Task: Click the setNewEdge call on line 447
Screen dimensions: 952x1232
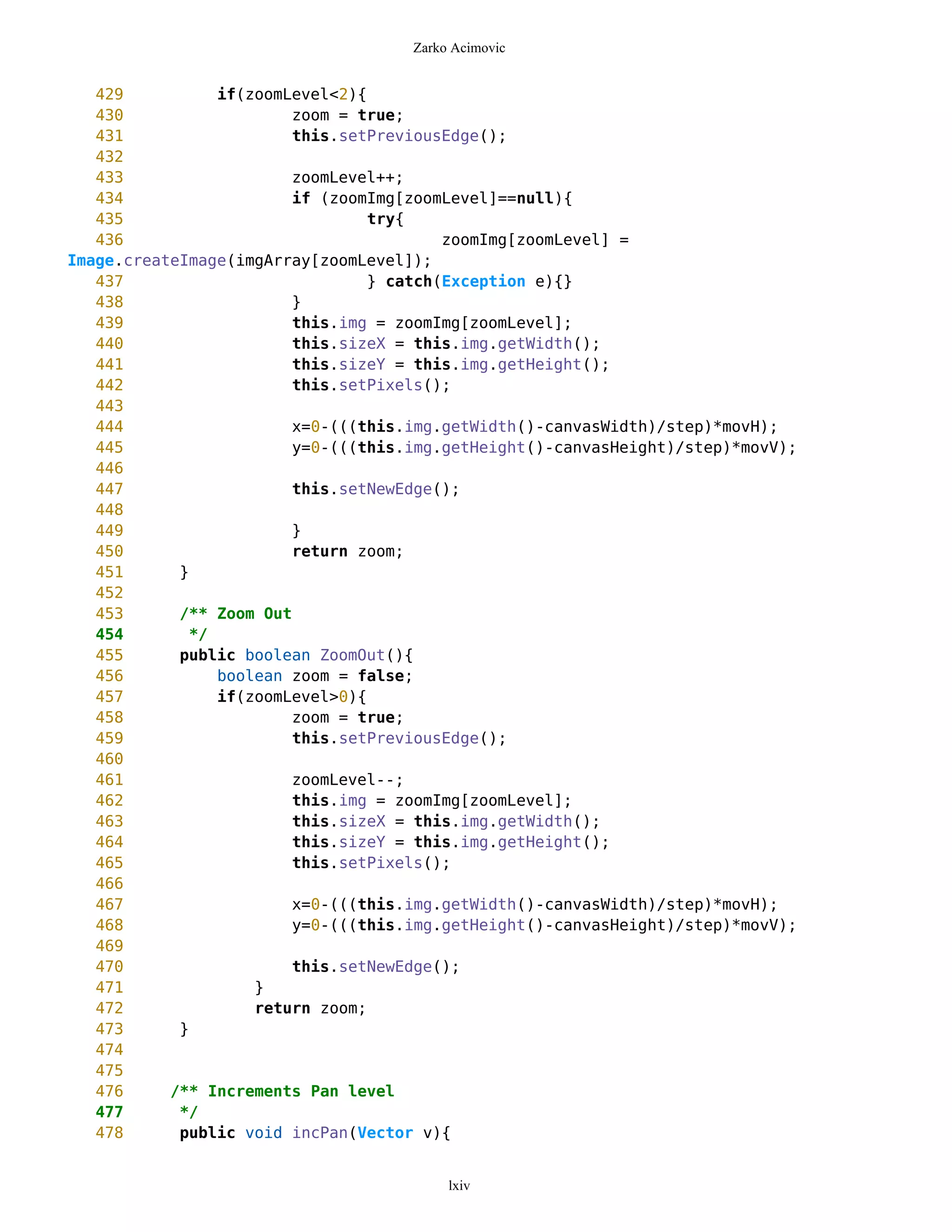Action: pyautogui.click(x=385, y=489)
